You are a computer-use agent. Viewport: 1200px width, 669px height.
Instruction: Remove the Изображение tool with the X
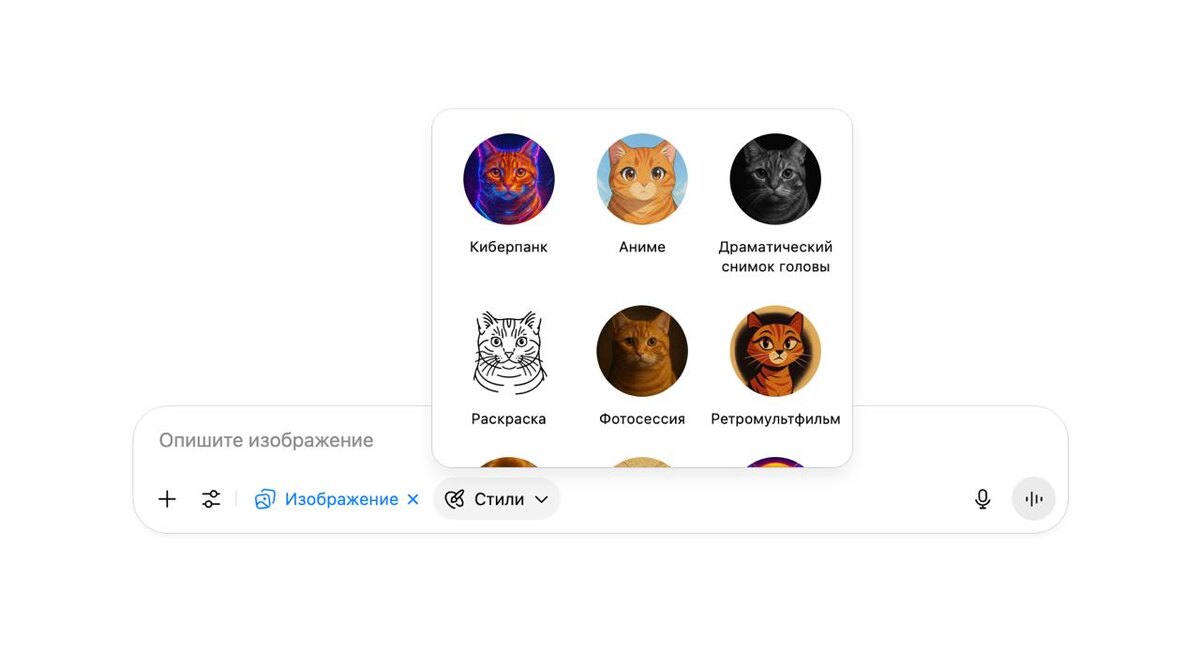(413, 499)
